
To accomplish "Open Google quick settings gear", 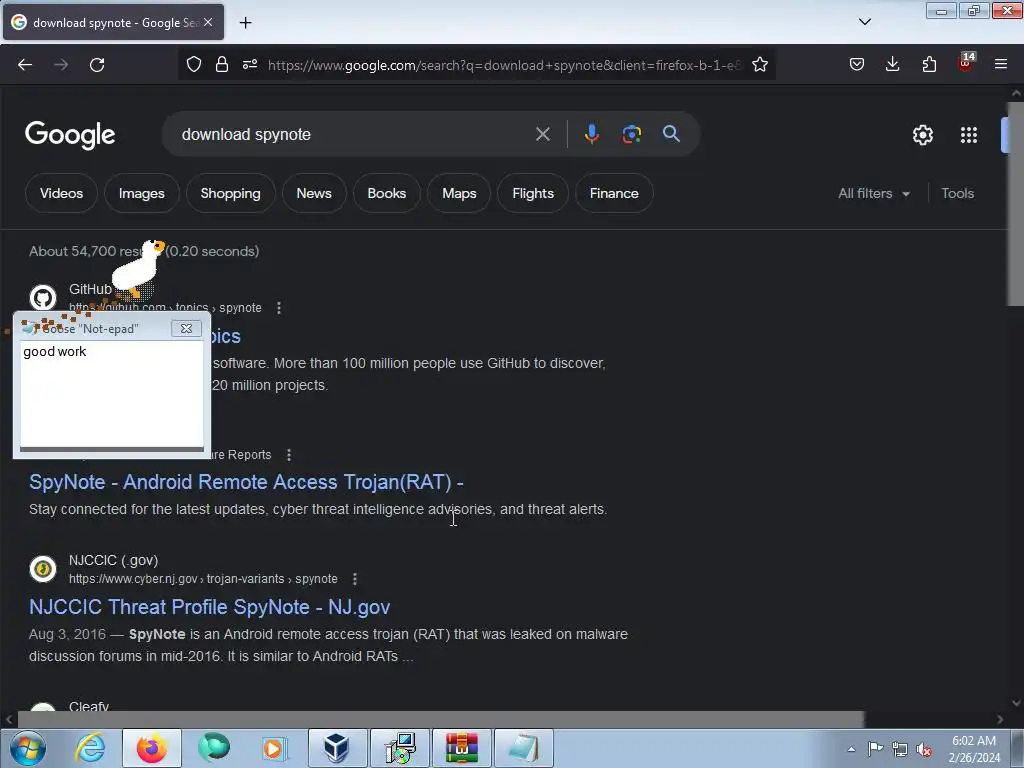I will click(x=923, y=135).
